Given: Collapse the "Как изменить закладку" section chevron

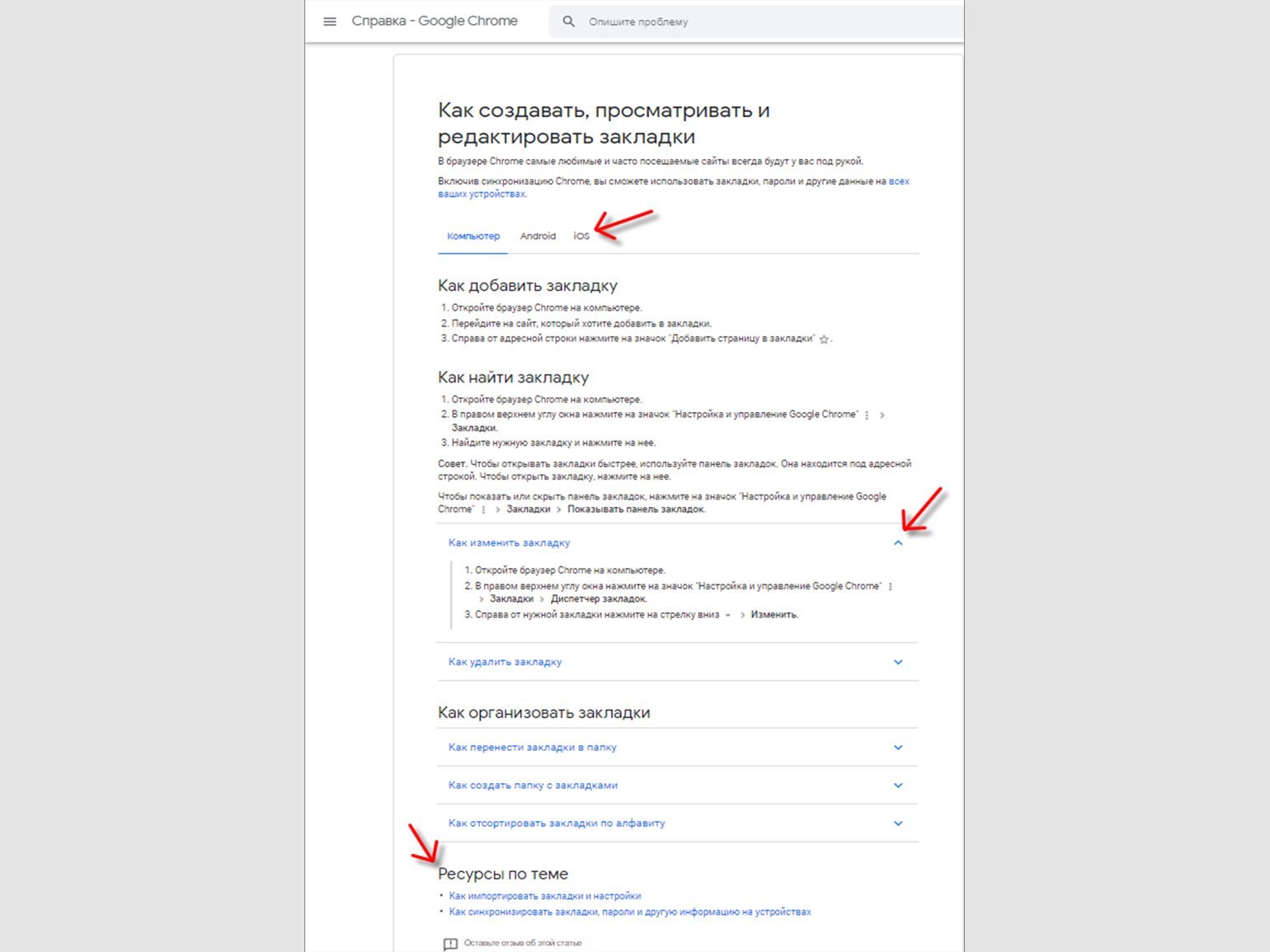Looking at the screenshot, I should [x=898, y=543].
